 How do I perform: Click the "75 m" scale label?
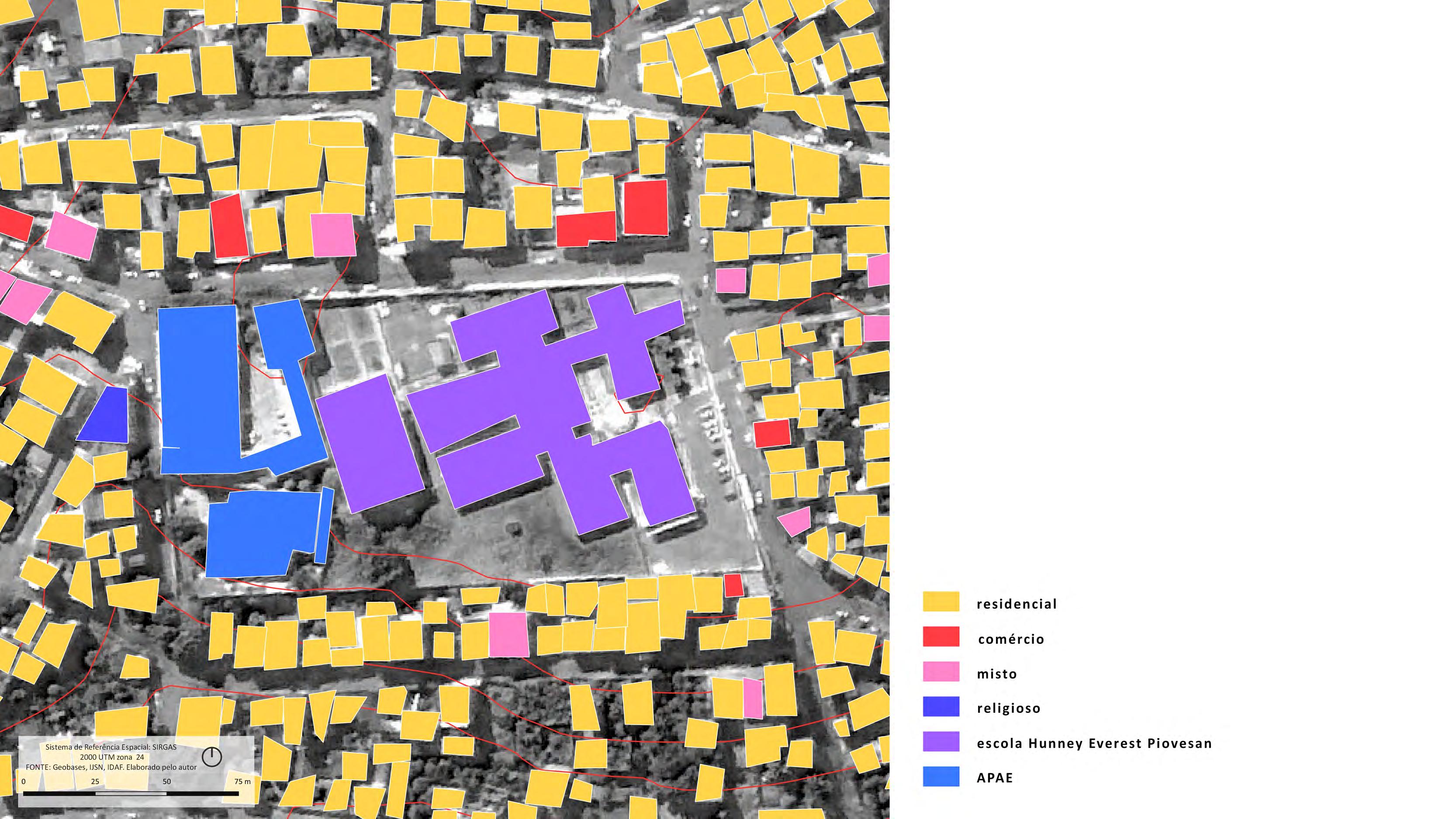pyautogui.click(x=242, y=781)
